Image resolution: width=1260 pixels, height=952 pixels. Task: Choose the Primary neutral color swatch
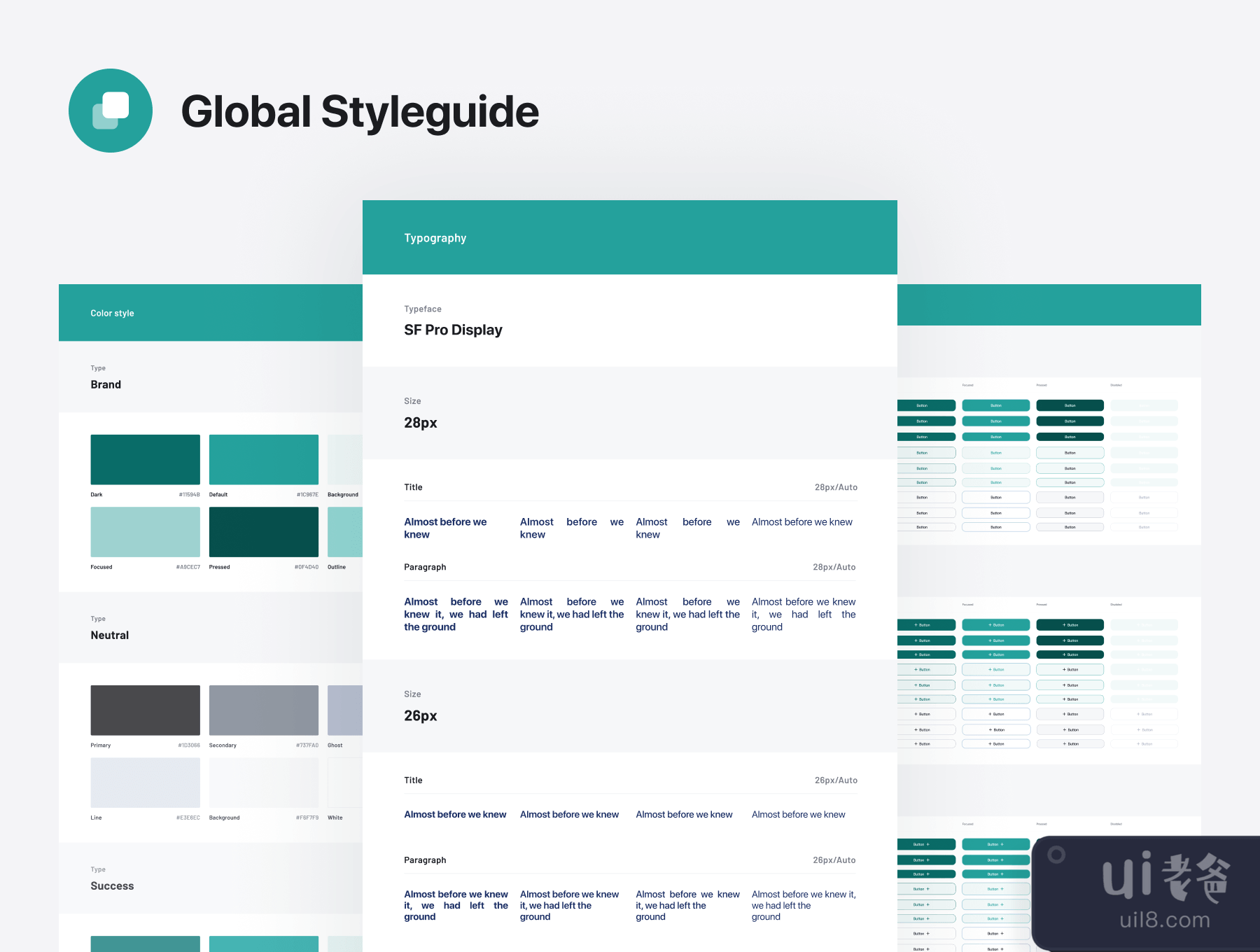click(145, 710)
